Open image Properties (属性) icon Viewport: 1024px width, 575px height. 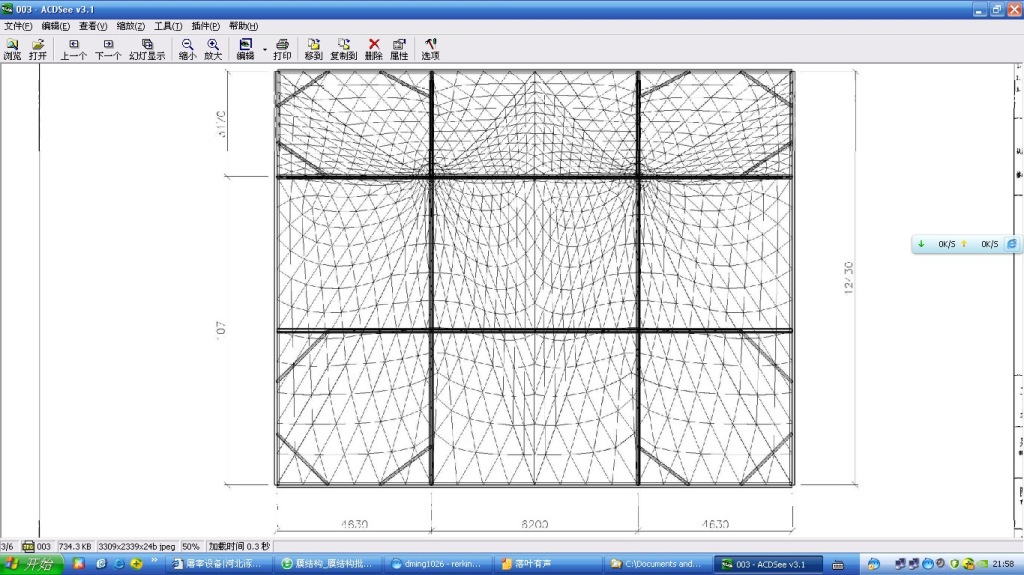(x=399, y=49)
